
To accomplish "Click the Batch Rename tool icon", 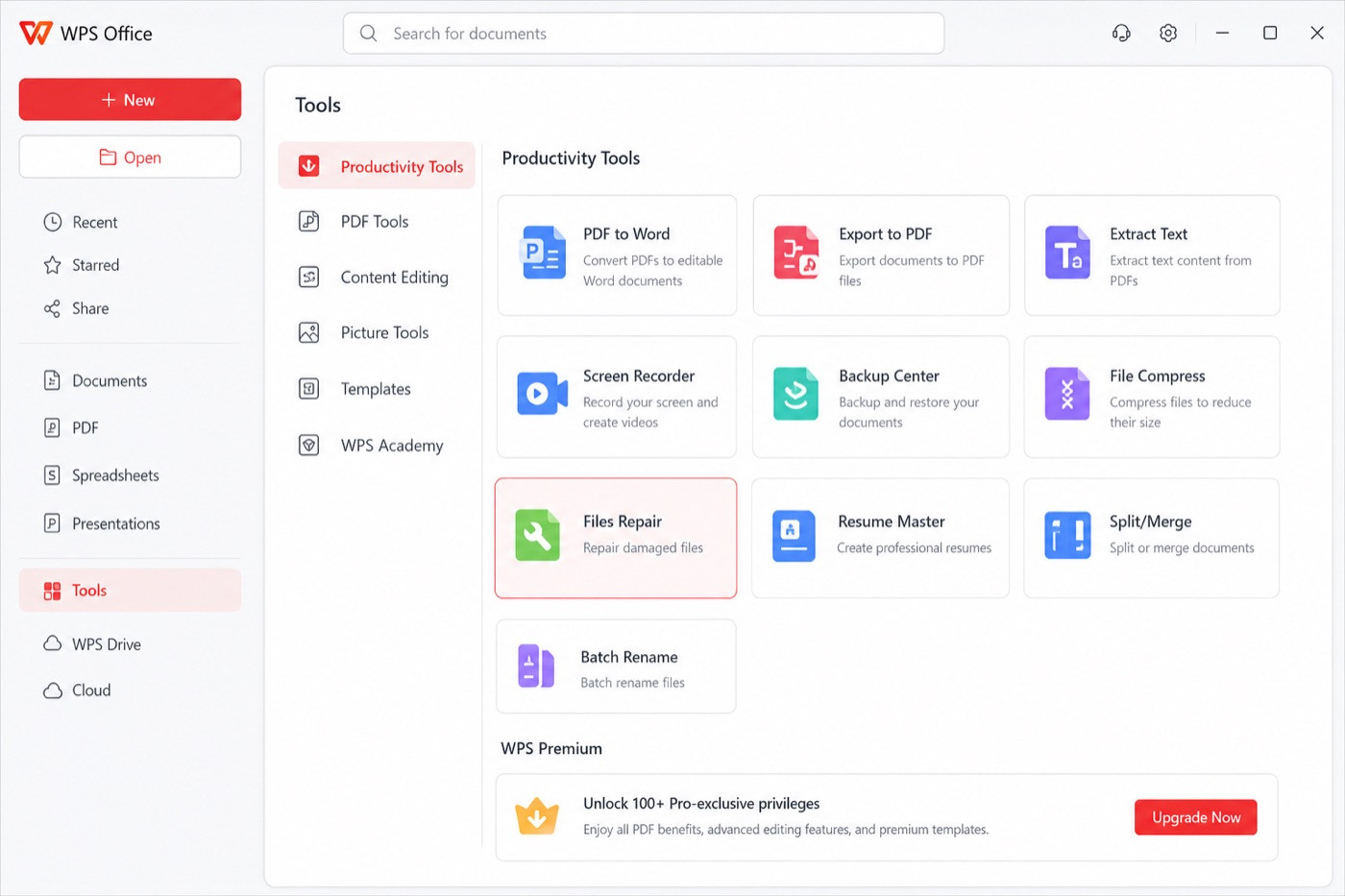I will point(536,666).
